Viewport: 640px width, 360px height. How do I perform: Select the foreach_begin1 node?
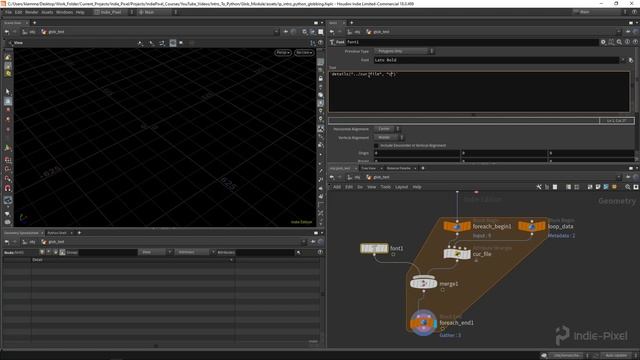[457, 226]
